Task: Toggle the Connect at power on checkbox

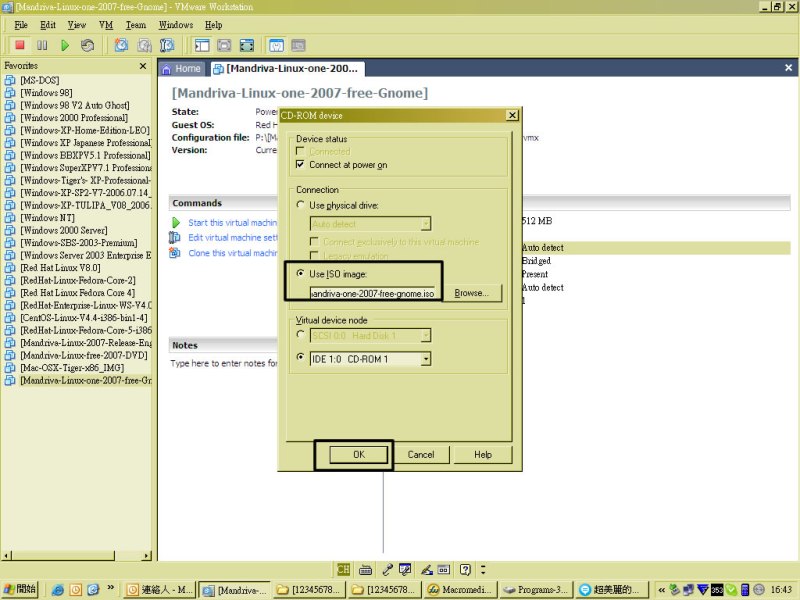Action: pyautogui.click(x=300, y=164)
